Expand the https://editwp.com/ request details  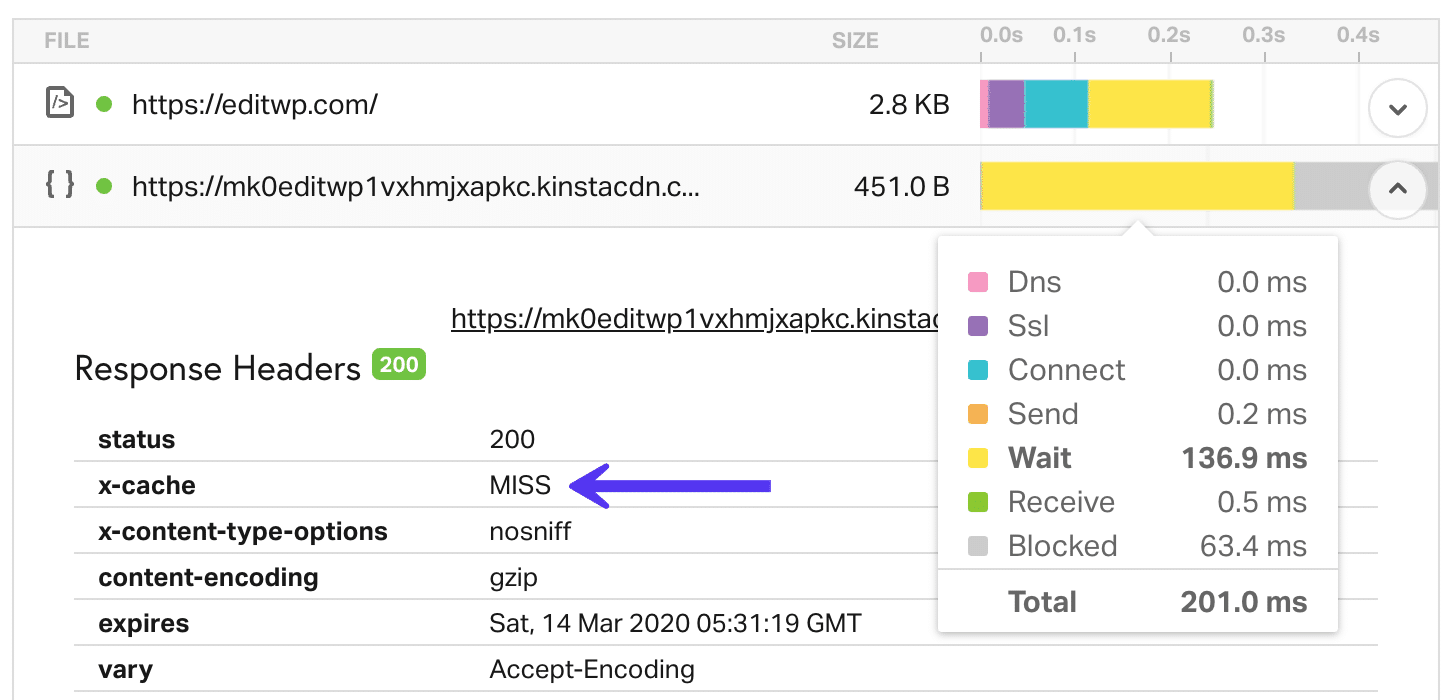pyautogui.click(x=1397, y=107)
